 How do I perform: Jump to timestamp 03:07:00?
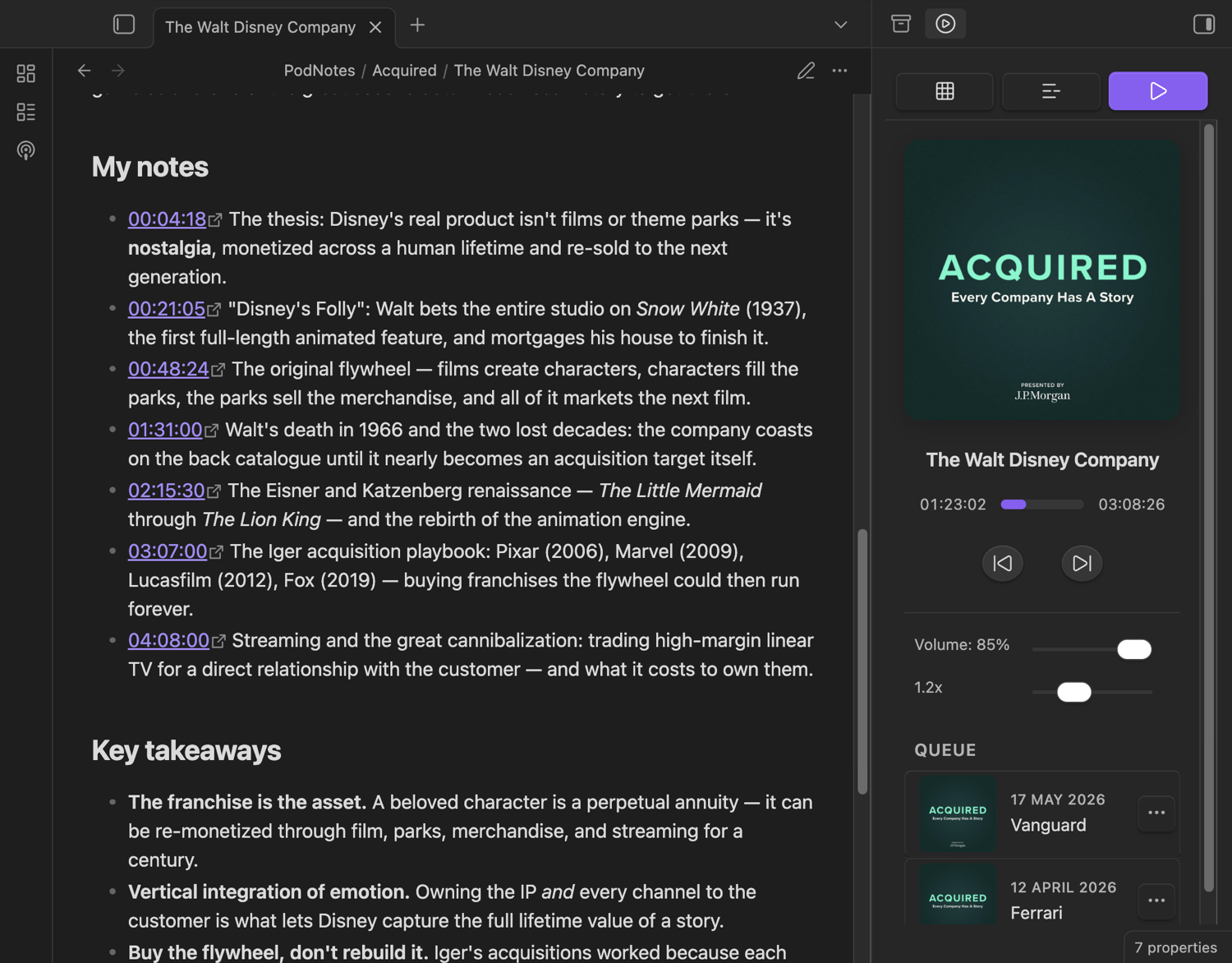[168, 551]
